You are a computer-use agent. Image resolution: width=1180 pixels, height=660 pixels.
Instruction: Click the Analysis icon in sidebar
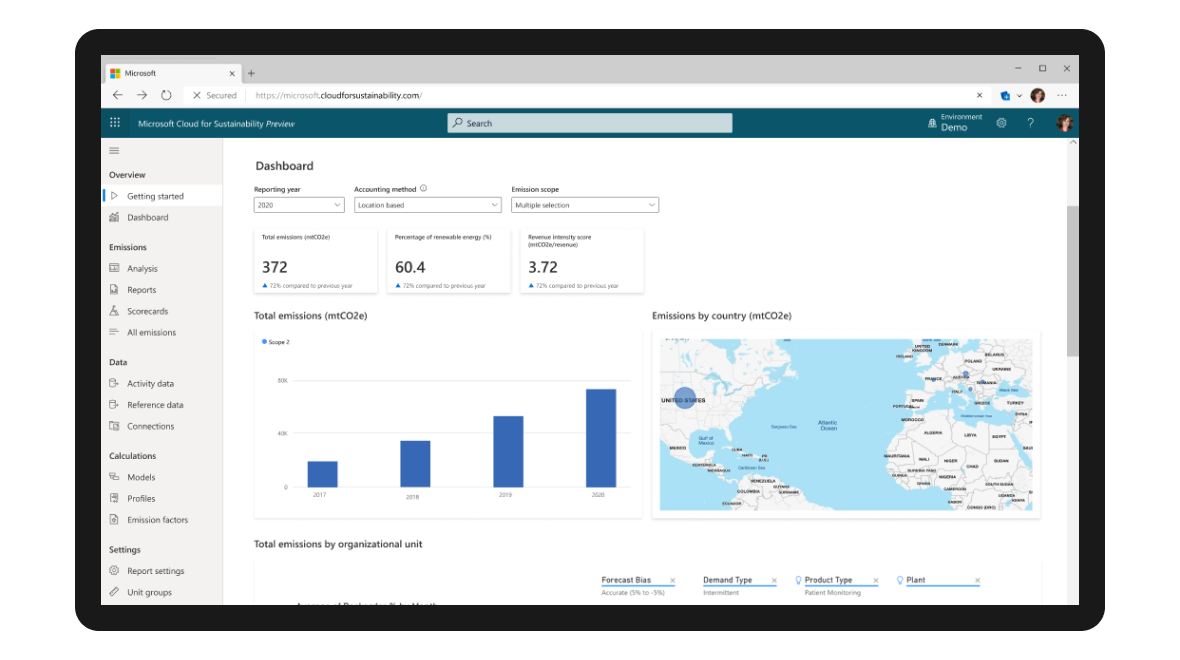(114, 269)
